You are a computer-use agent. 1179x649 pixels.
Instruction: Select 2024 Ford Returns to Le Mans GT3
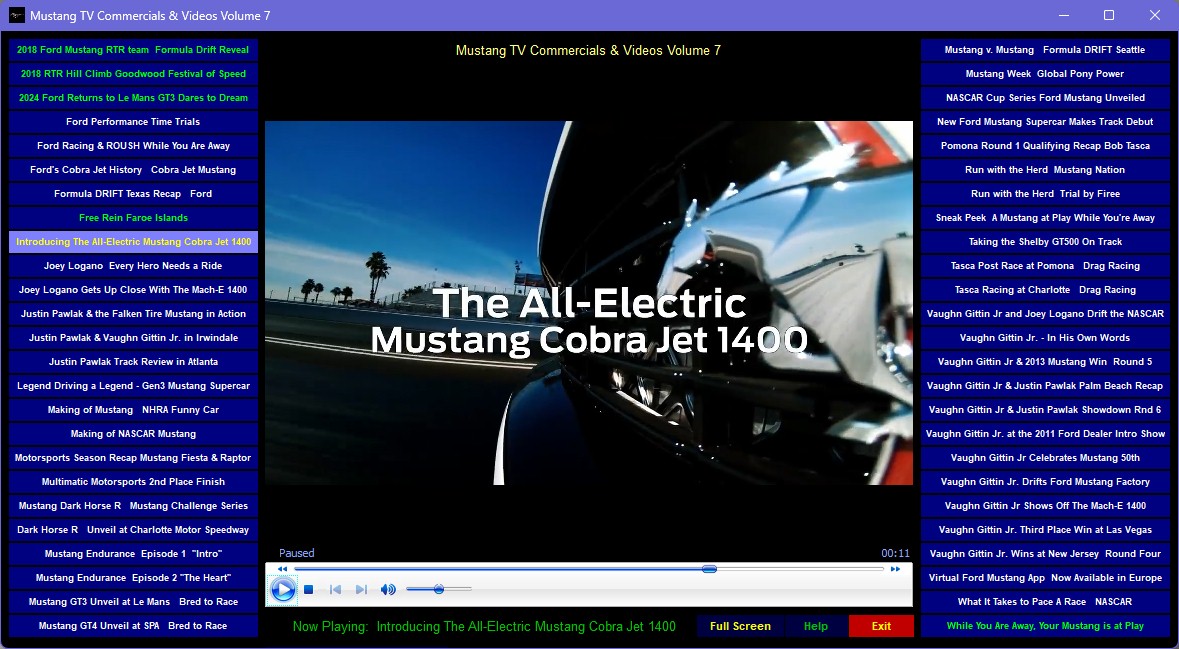(x=133, y=98)
